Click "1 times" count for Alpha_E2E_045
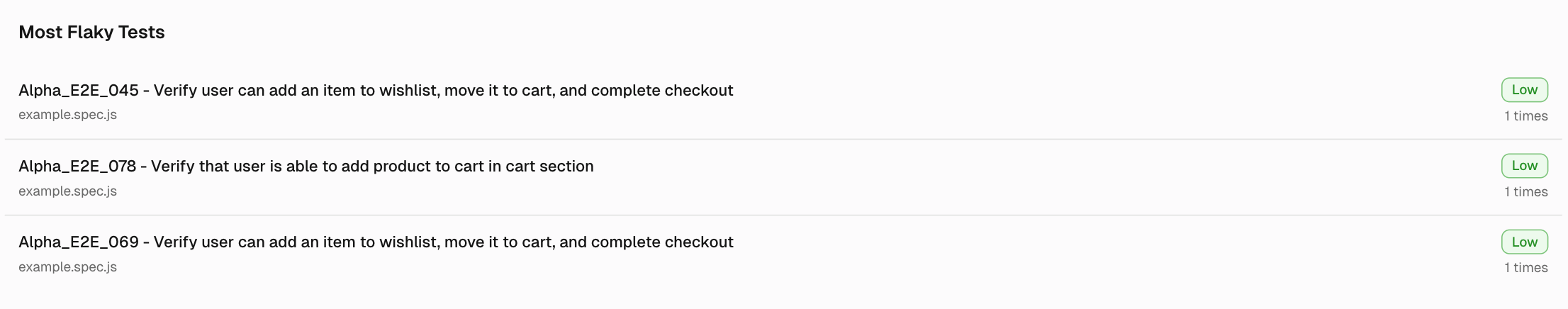1568x309 pixels. click(x=1525, y=116)
